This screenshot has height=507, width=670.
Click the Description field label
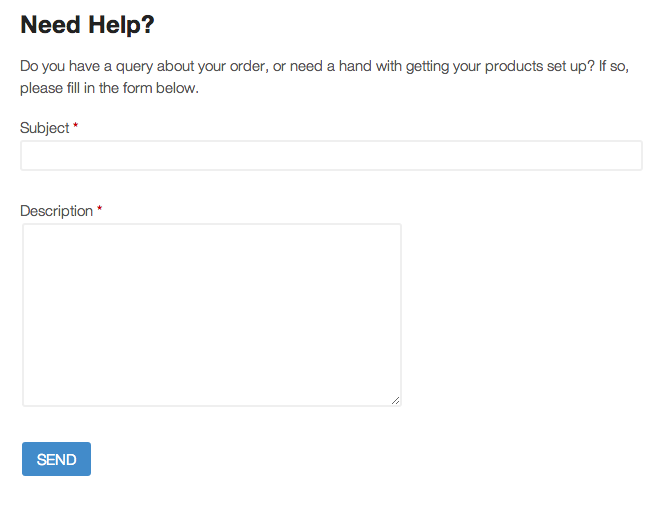tap(56, 211)
